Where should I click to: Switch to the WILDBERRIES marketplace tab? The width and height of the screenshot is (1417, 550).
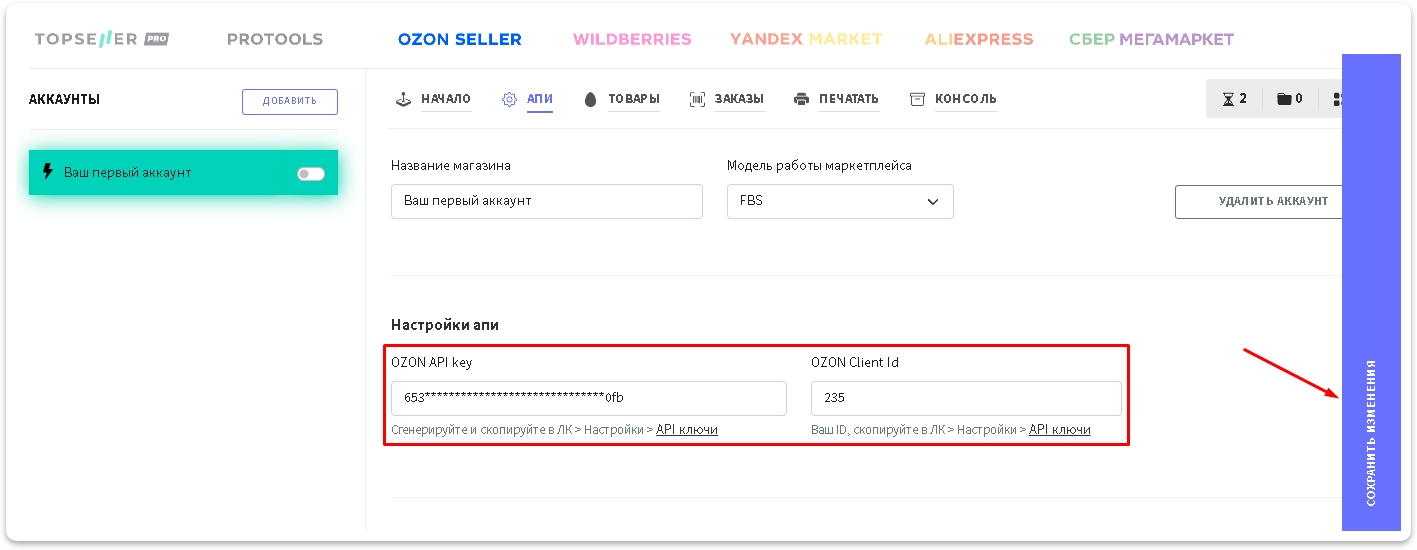632,40
